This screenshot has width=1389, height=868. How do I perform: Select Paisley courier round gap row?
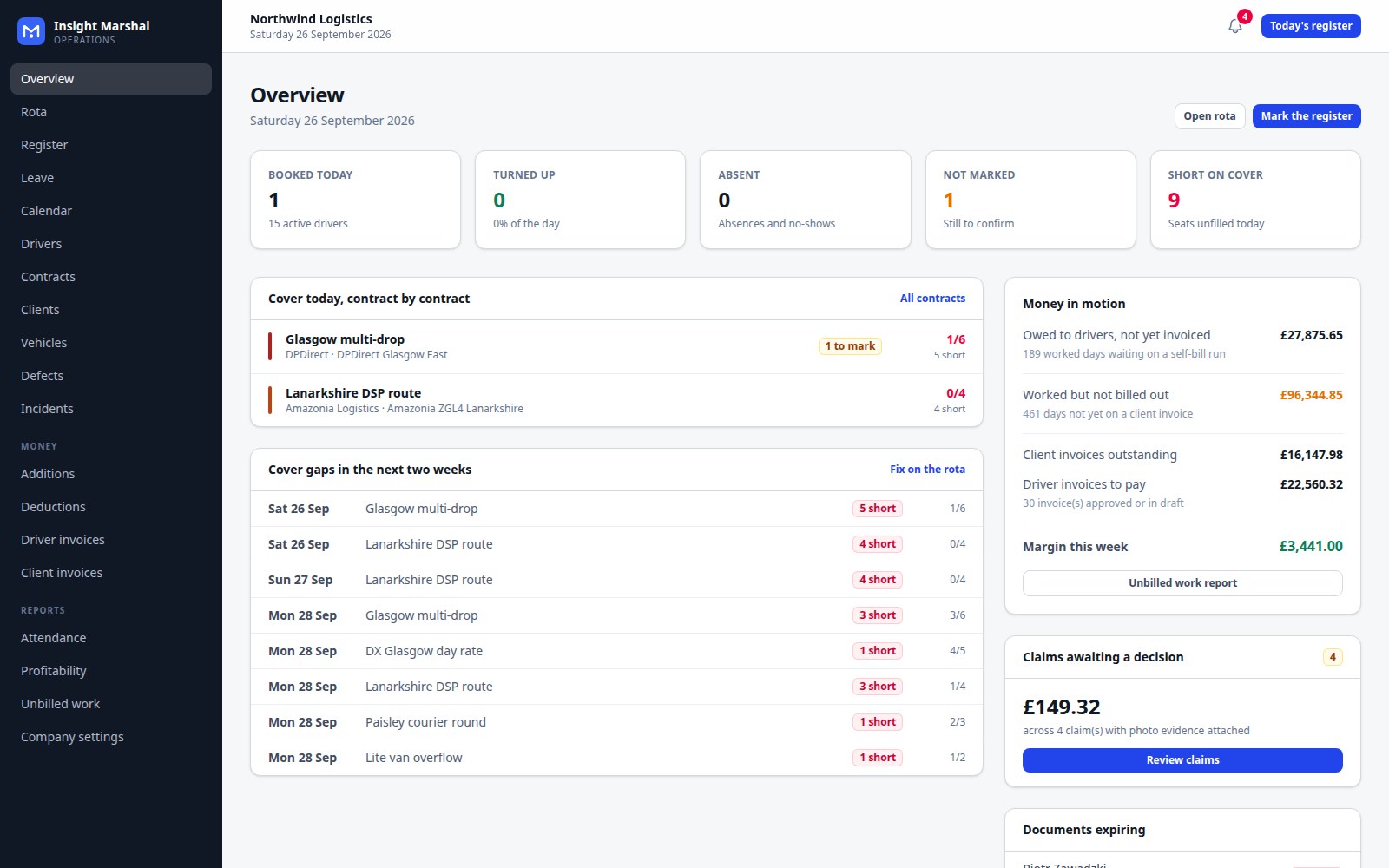pyautogui.click(x=616, y=722)
